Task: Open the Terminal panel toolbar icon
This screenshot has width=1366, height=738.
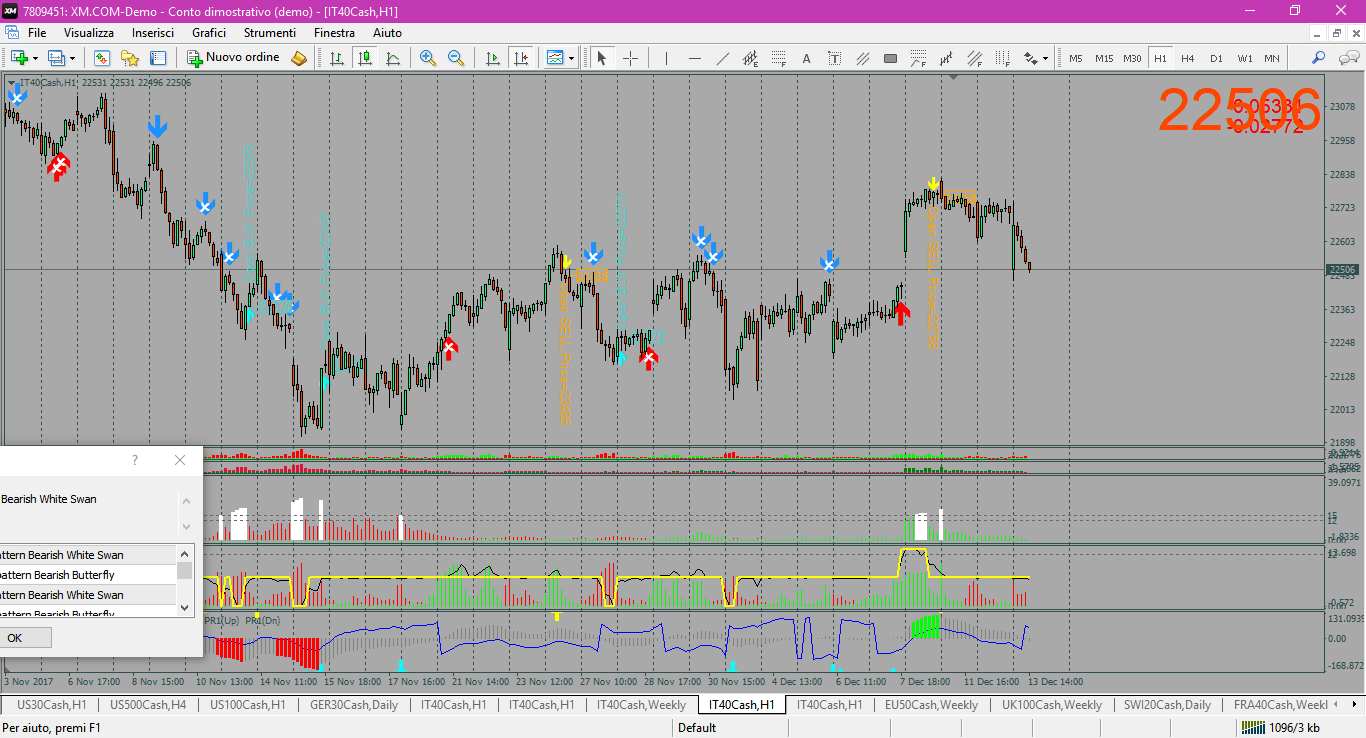Action: pyautogui.click(x=158, y=58)
